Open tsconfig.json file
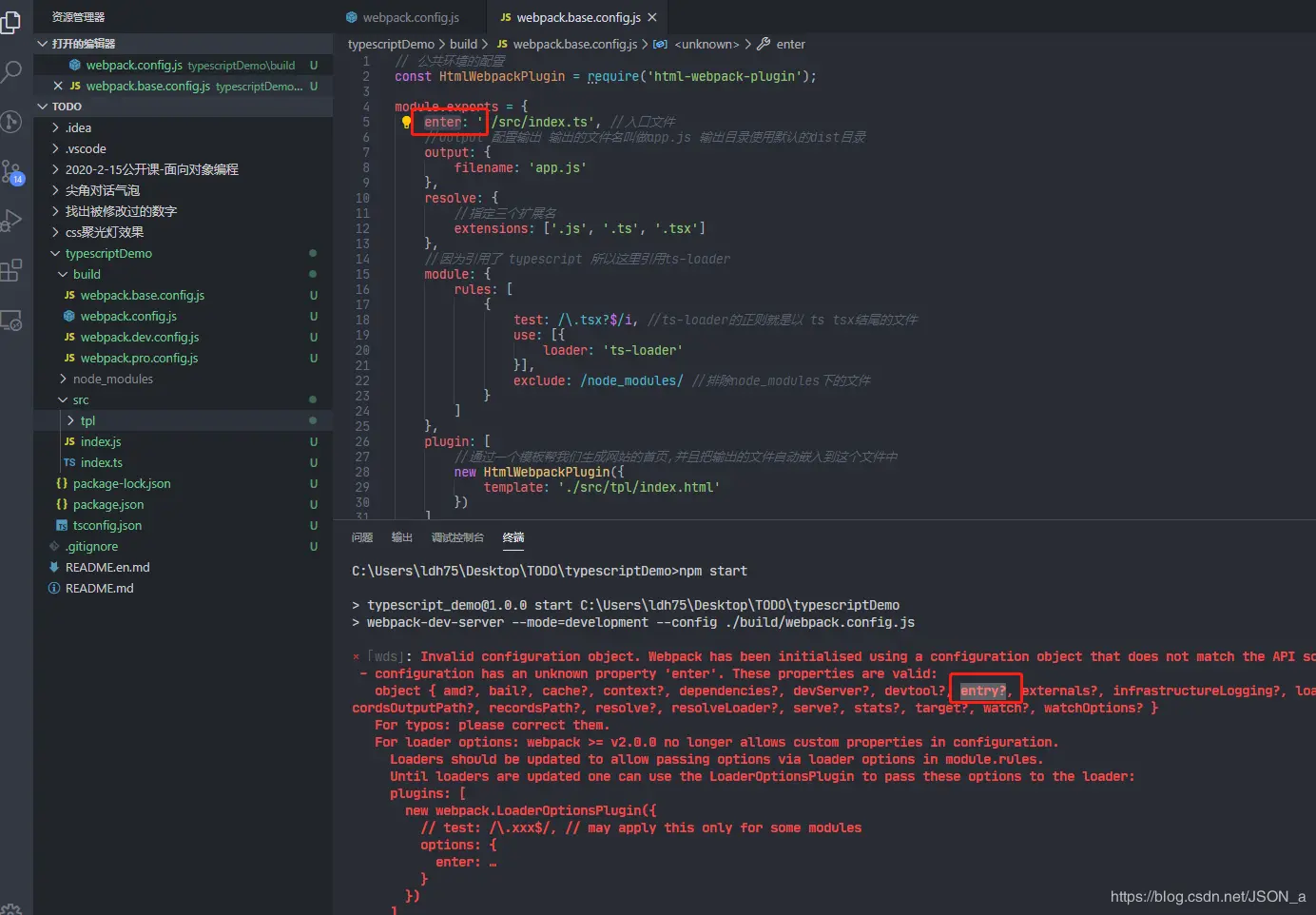Screen dimensions: 1316x915 click(183, 525)
